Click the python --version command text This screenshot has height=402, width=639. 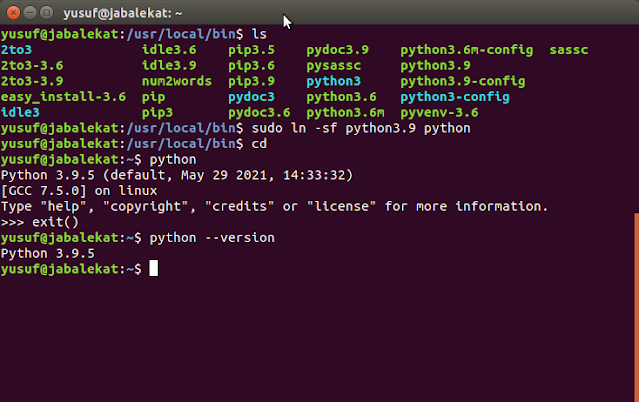(212, 238)
